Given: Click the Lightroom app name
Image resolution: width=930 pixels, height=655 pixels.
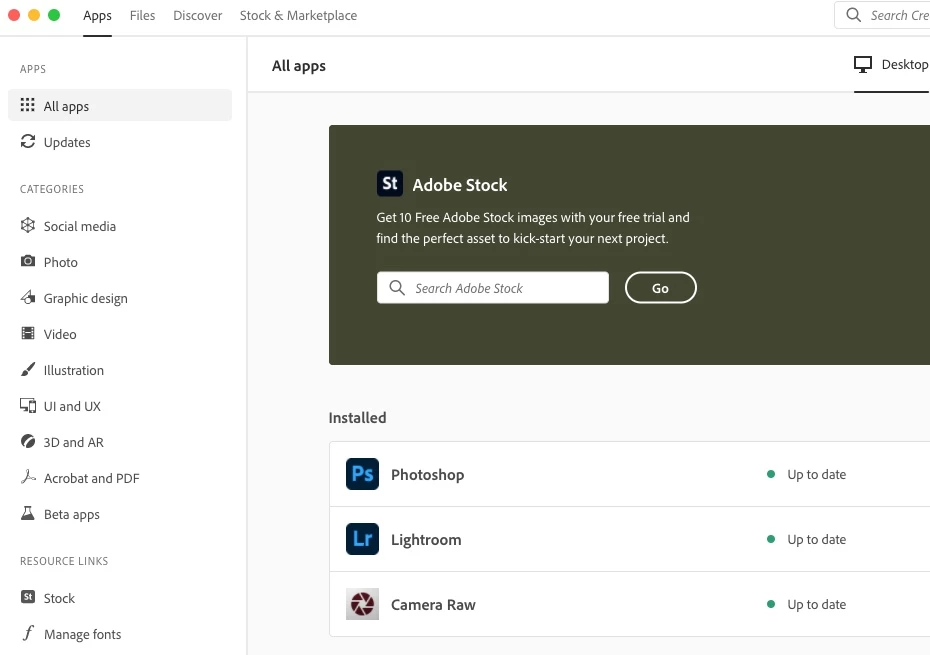Looking at the screenshot, I should pos(426,540).
